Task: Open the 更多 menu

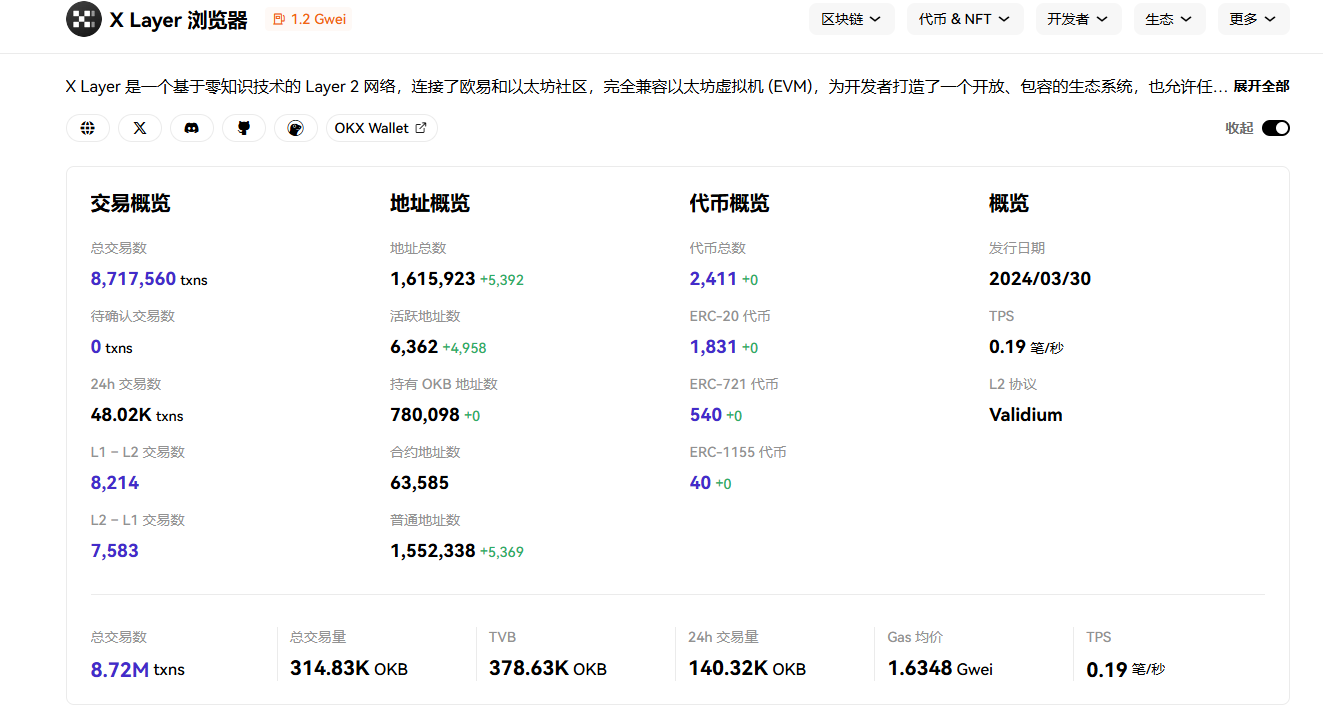Action: [1253, 19]
